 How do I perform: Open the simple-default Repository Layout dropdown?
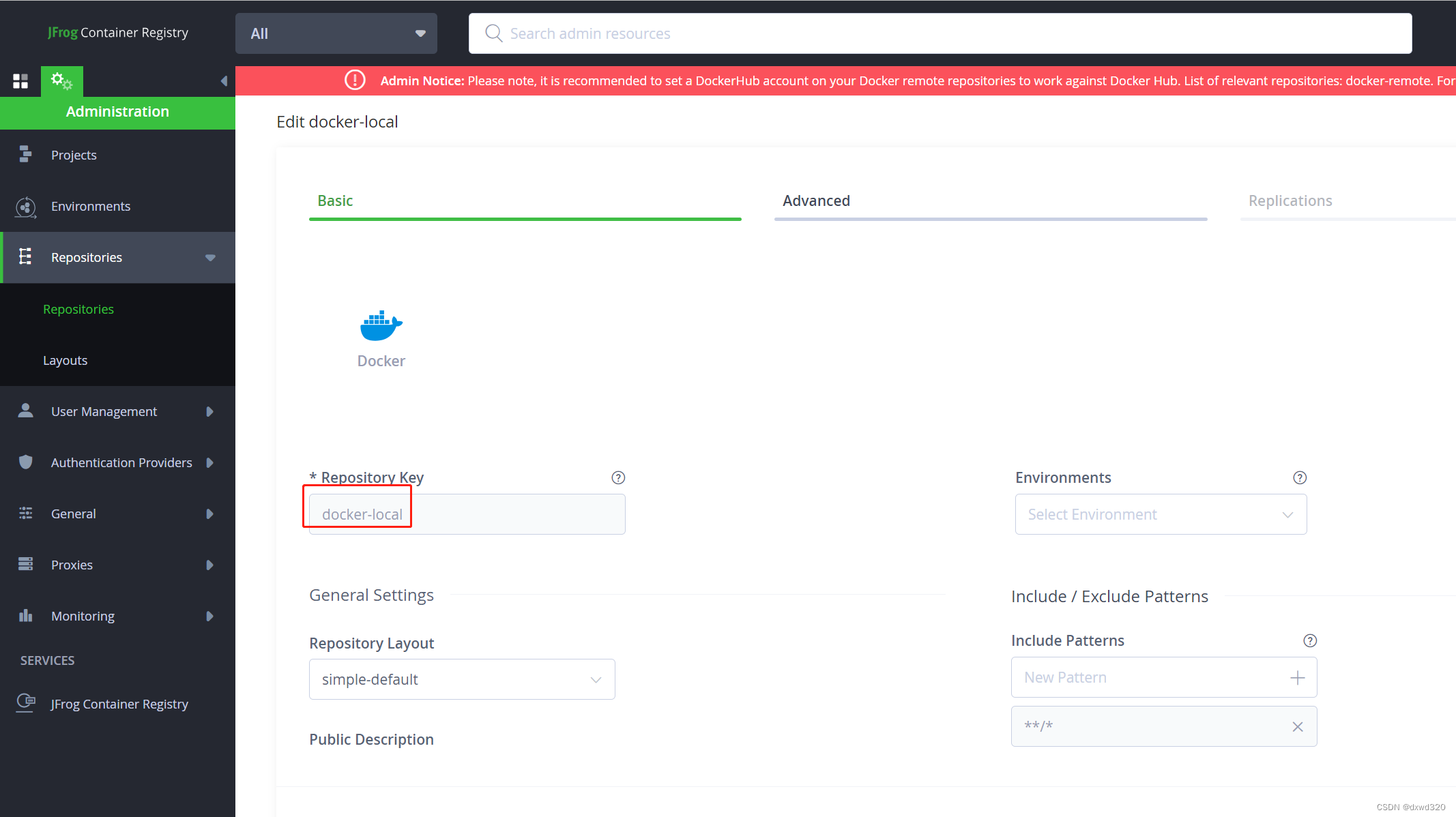(461, 679)
